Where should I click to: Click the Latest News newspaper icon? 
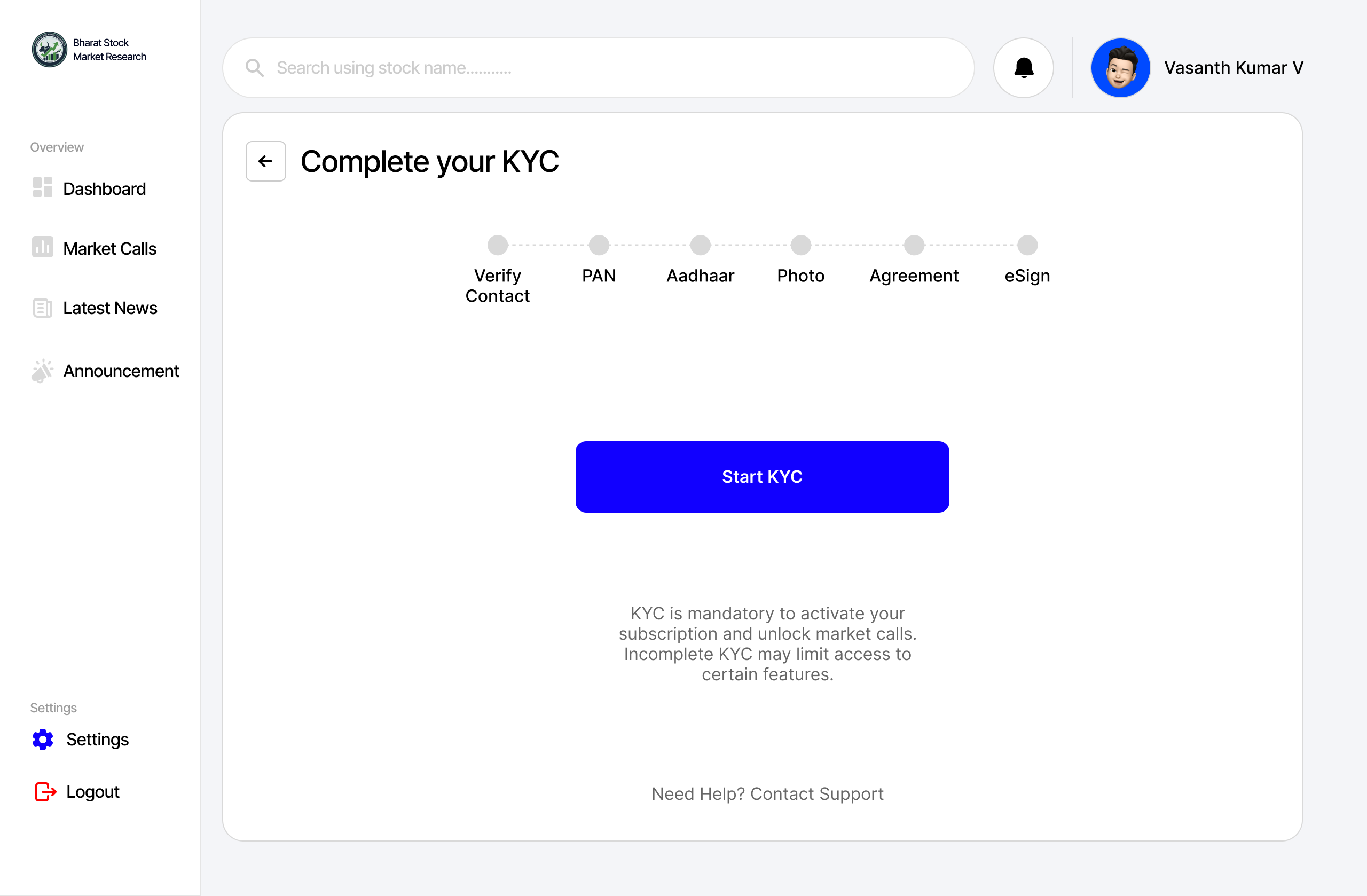tap(43, 309)
